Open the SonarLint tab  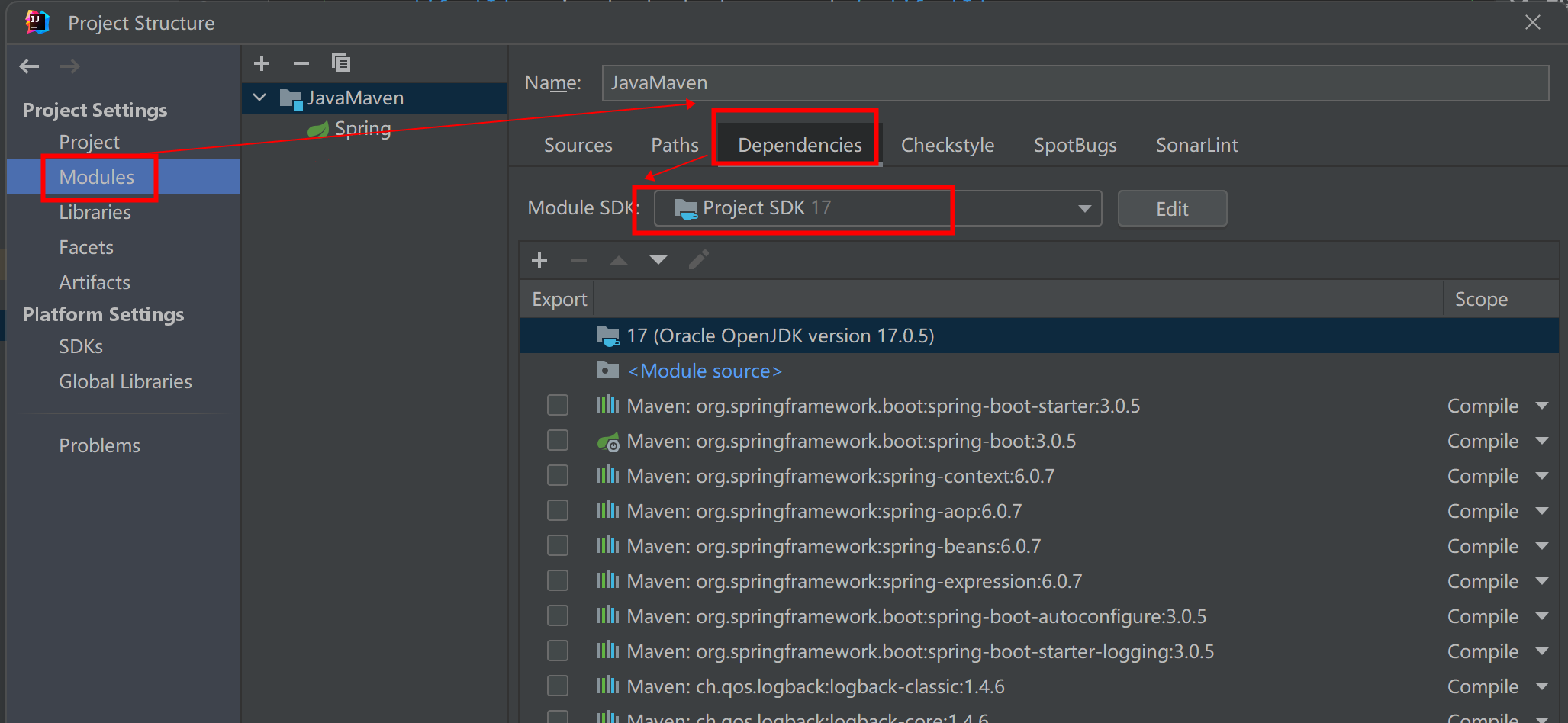click(1196, 145)
